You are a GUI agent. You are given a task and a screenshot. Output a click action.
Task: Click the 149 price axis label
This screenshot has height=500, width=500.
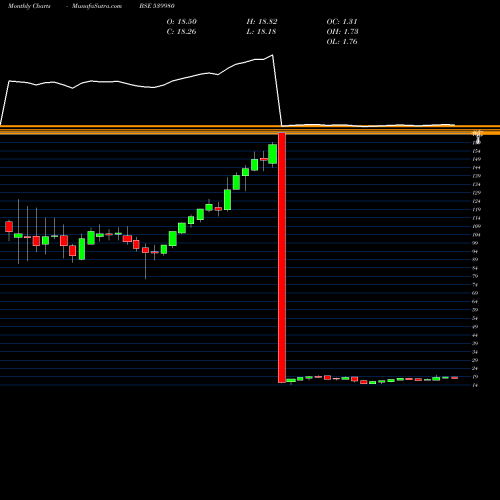pos(477,159)
